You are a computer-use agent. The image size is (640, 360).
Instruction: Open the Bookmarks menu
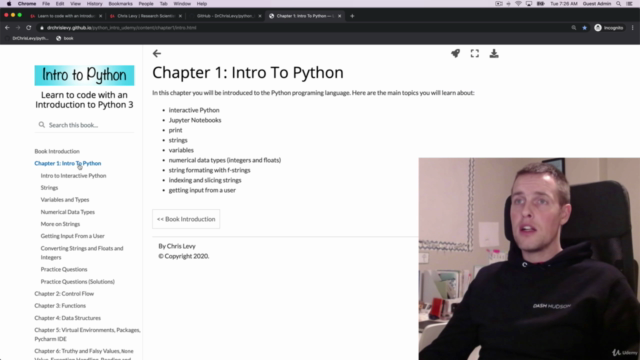[120, 4]
